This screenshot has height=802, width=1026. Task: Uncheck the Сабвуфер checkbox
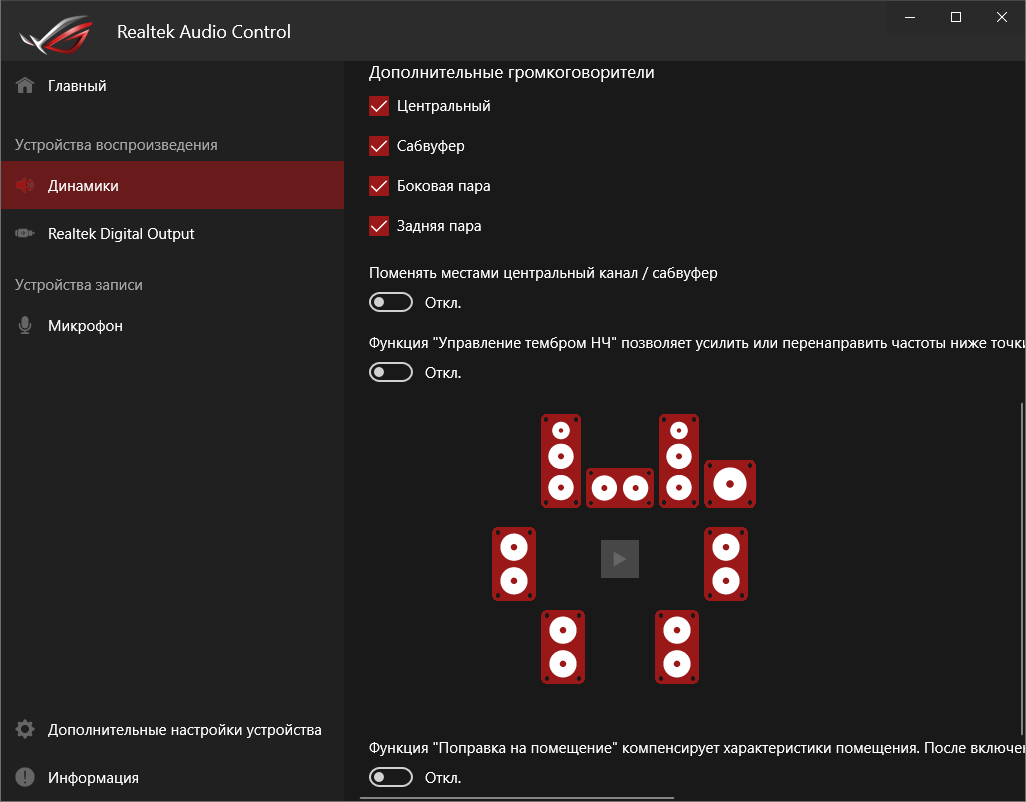click(379, 146)
